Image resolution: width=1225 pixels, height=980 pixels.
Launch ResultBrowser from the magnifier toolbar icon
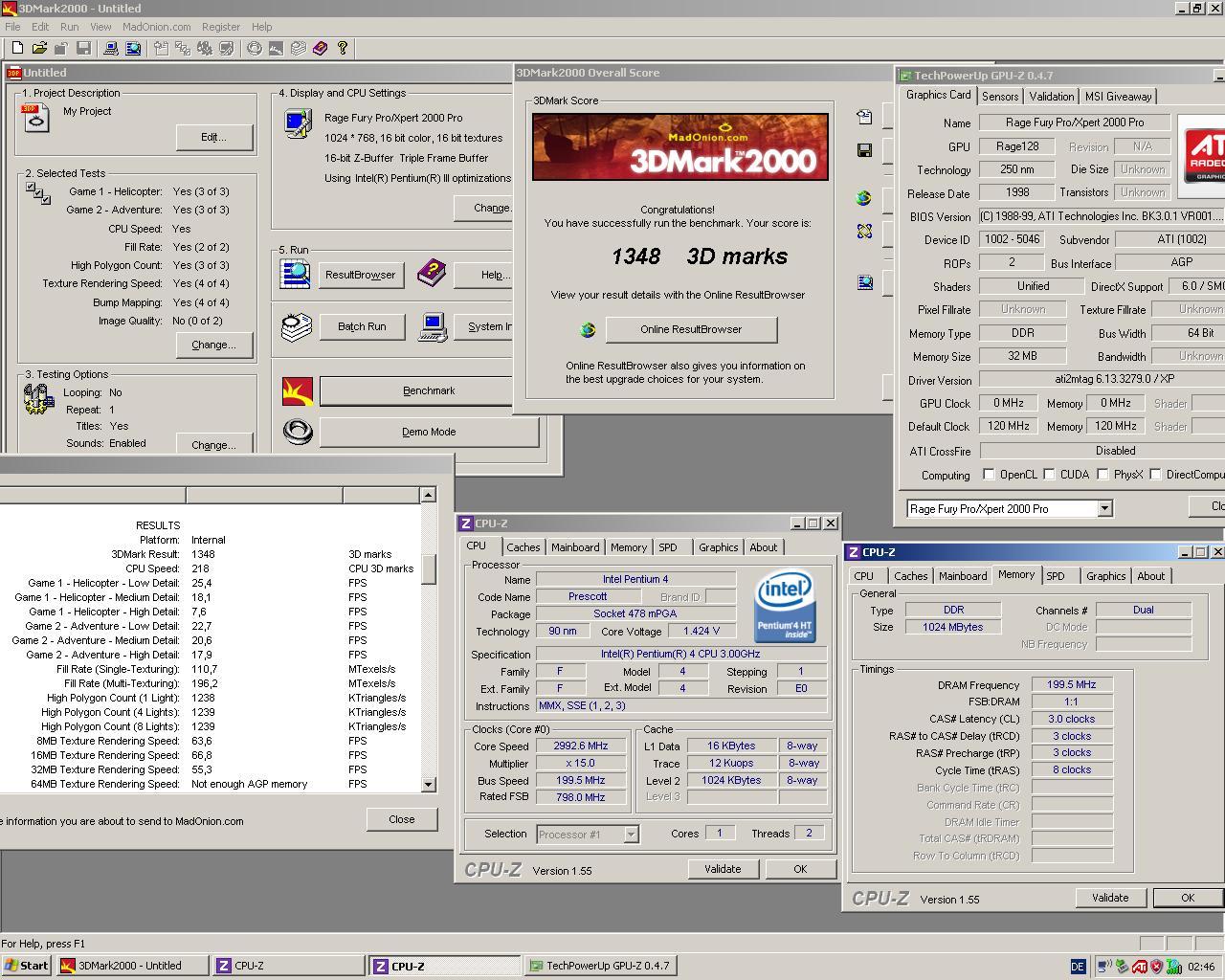(x=133, y=48)
